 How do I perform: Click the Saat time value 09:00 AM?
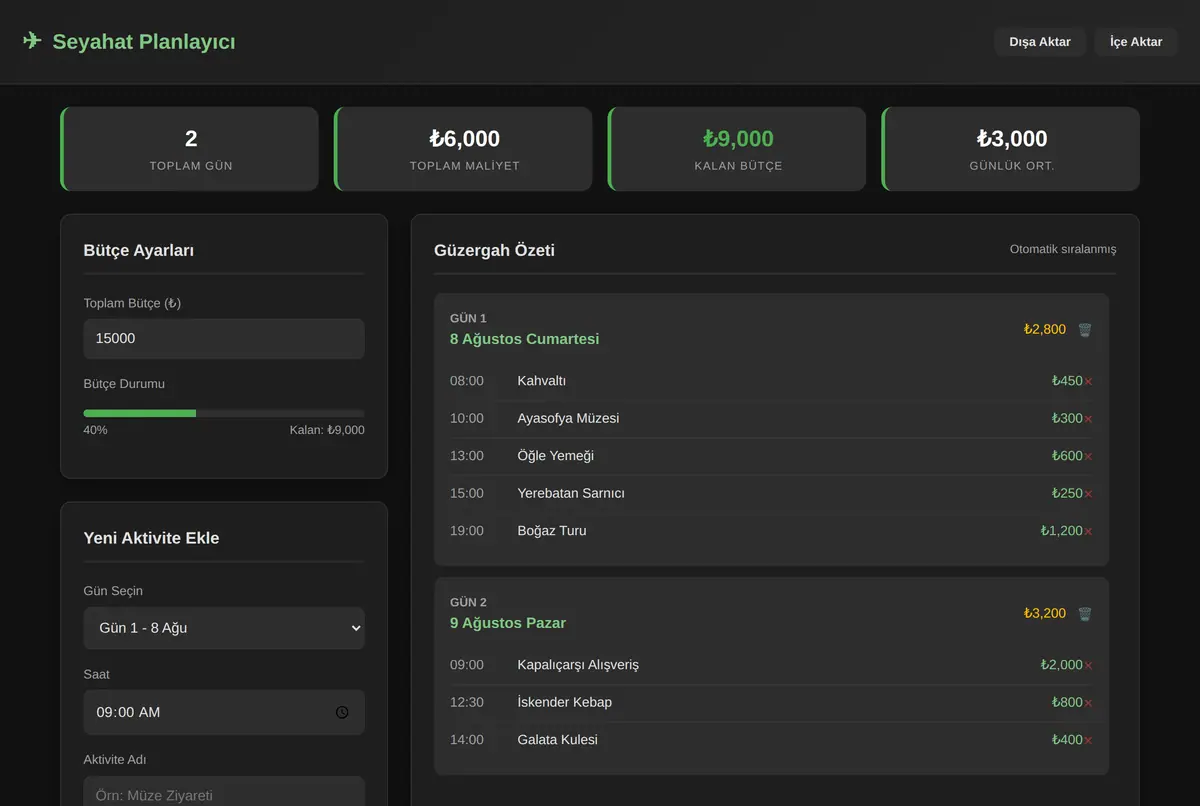(x=128, y=712)
